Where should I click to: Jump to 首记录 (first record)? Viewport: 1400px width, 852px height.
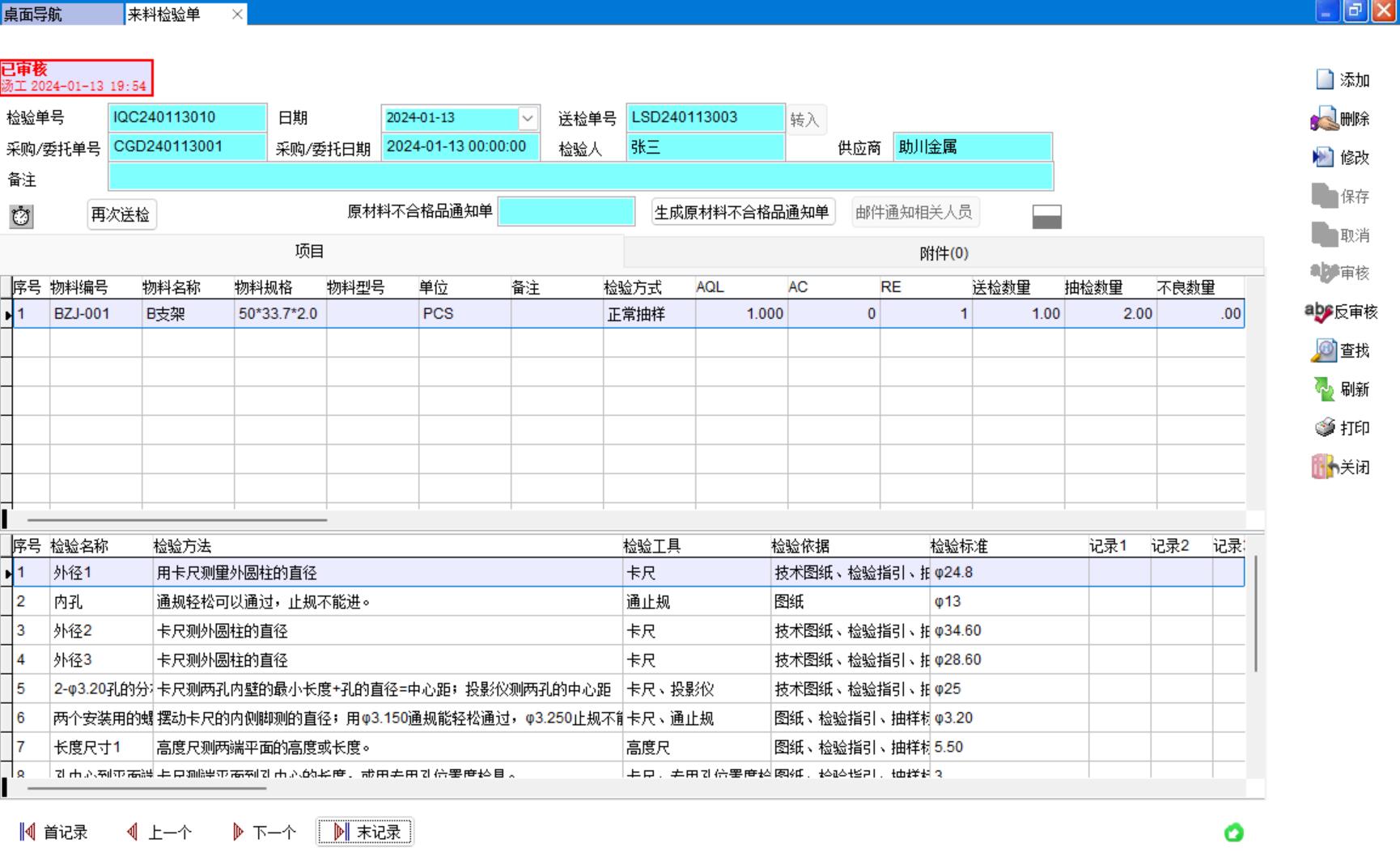tap(53, 832)
